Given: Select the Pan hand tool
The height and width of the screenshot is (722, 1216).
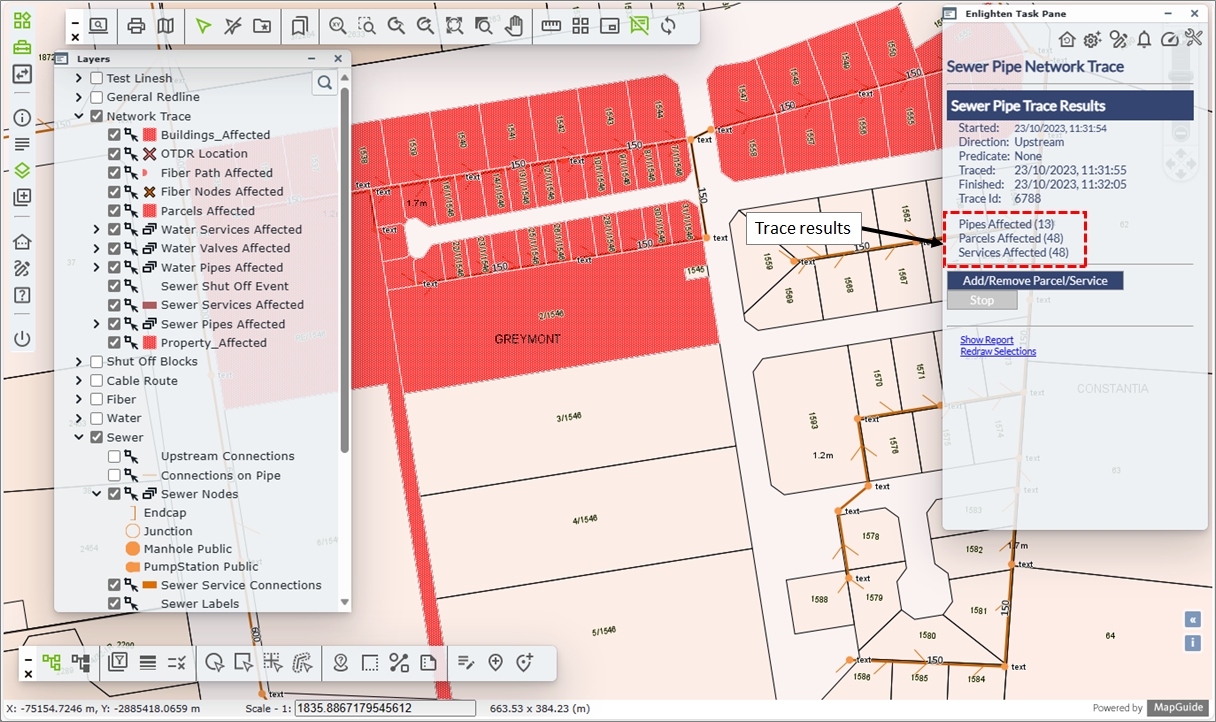Looking at the screenshot, I should tap(514, 26).
